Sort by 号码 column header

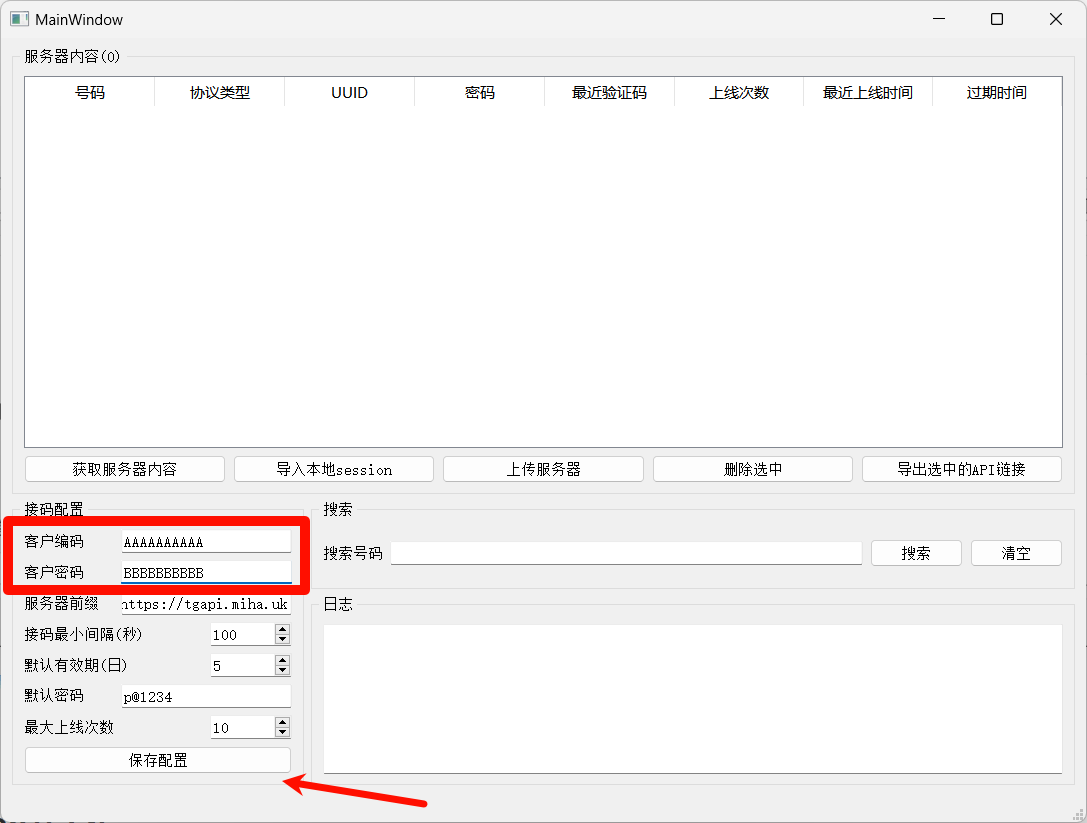[x=90, y=93]
